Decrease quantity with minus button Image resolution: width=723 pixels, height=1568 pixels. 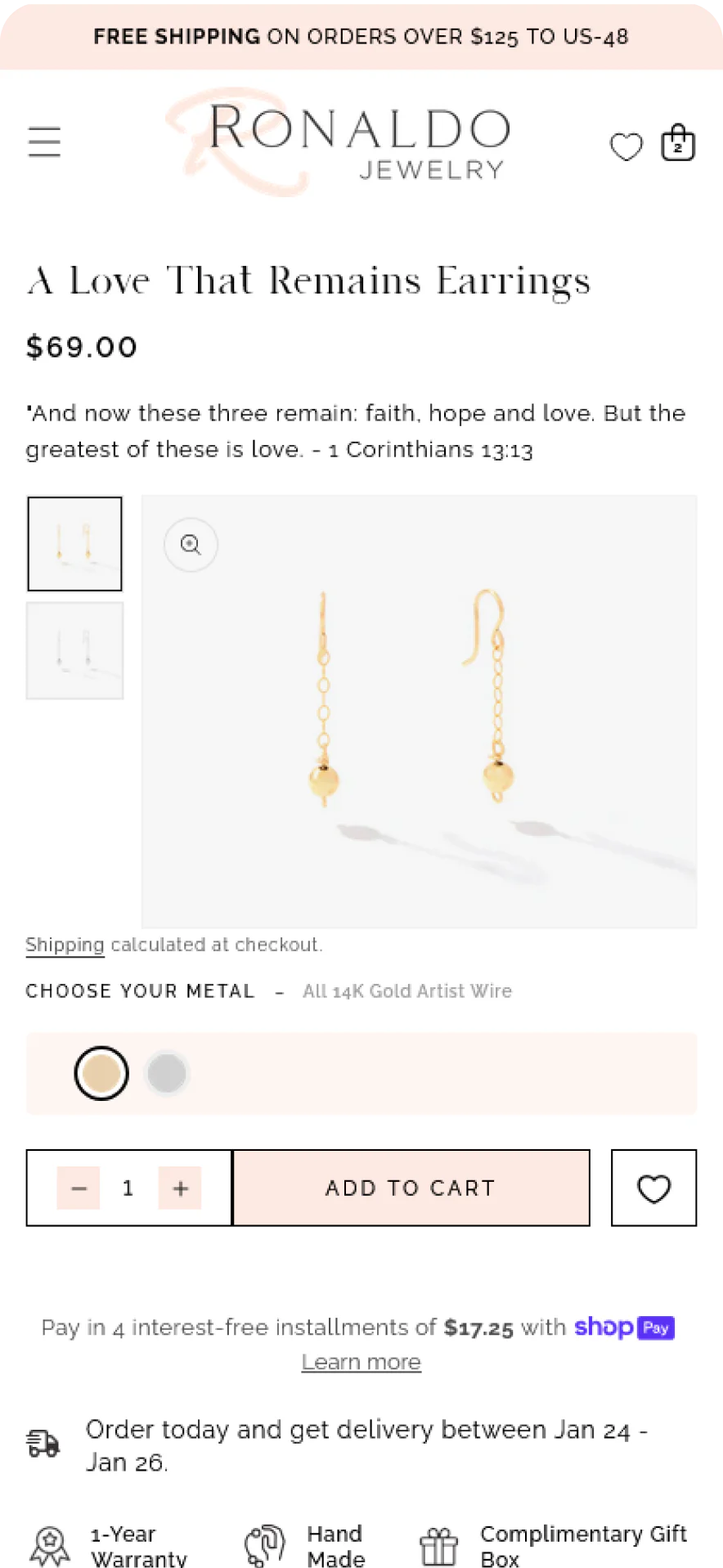coord(79,1188)
